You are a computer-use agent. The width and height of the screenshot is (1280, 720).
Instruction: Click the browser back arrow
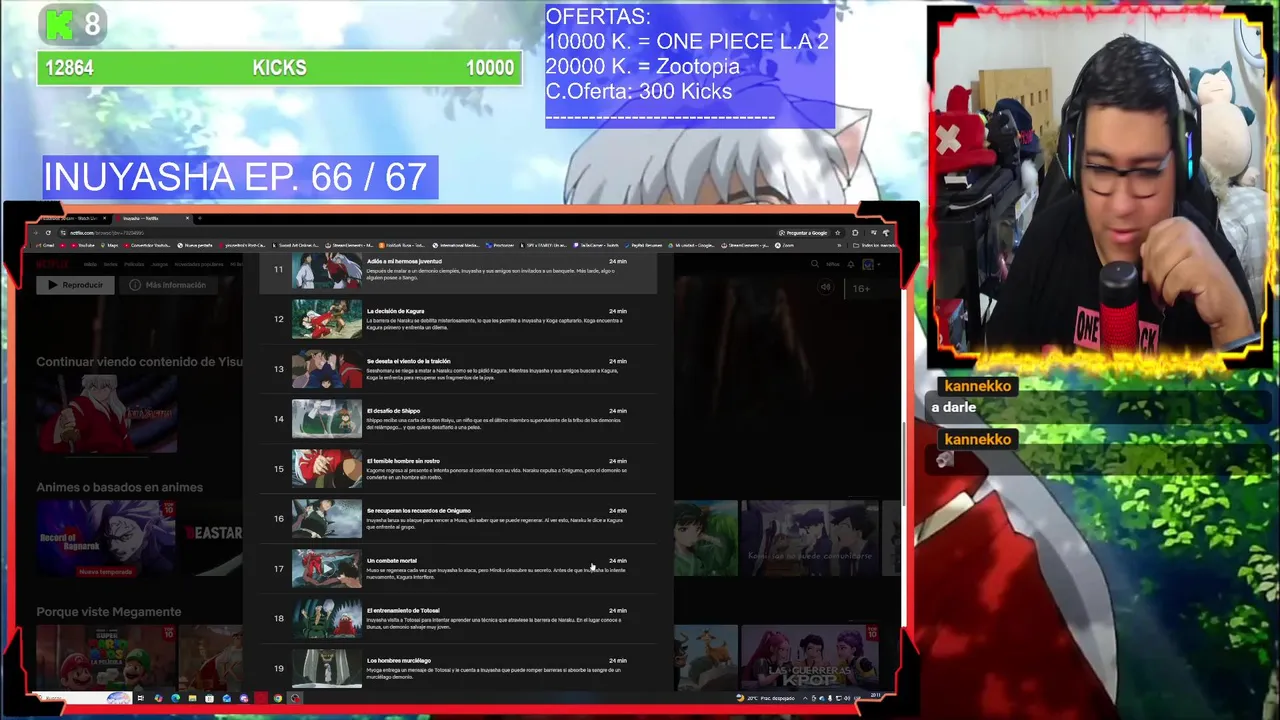coord(35,233)
